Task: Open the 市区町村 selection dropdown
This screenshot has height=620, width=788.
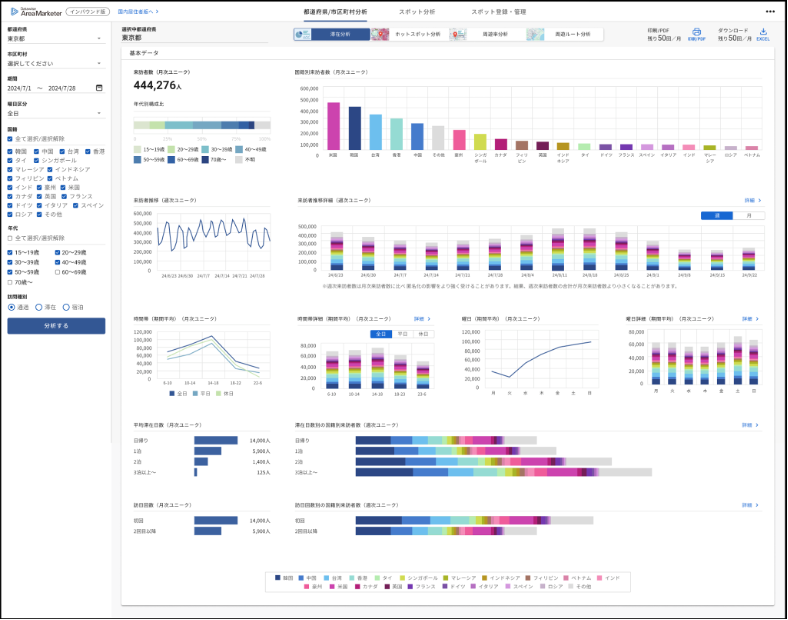Action: (x=99, y=63)
